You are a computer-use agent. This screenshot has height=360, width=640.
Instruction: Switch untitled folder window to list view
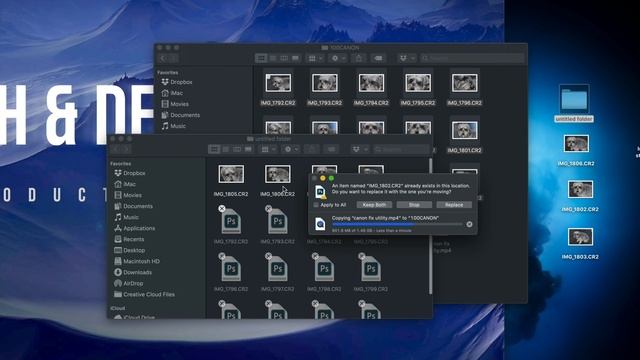226,149
